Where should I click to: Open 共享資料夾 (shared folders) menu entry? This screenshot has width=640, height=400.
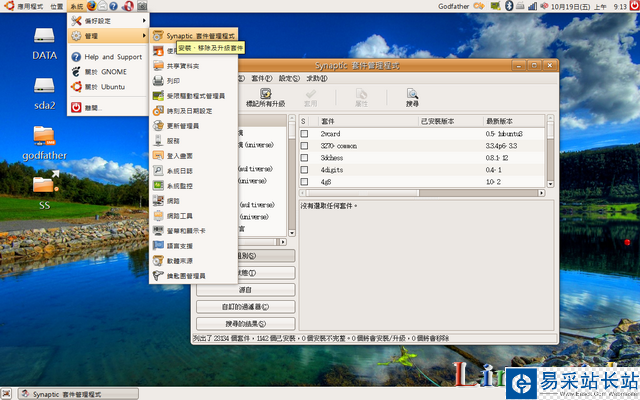click(193, 66)
